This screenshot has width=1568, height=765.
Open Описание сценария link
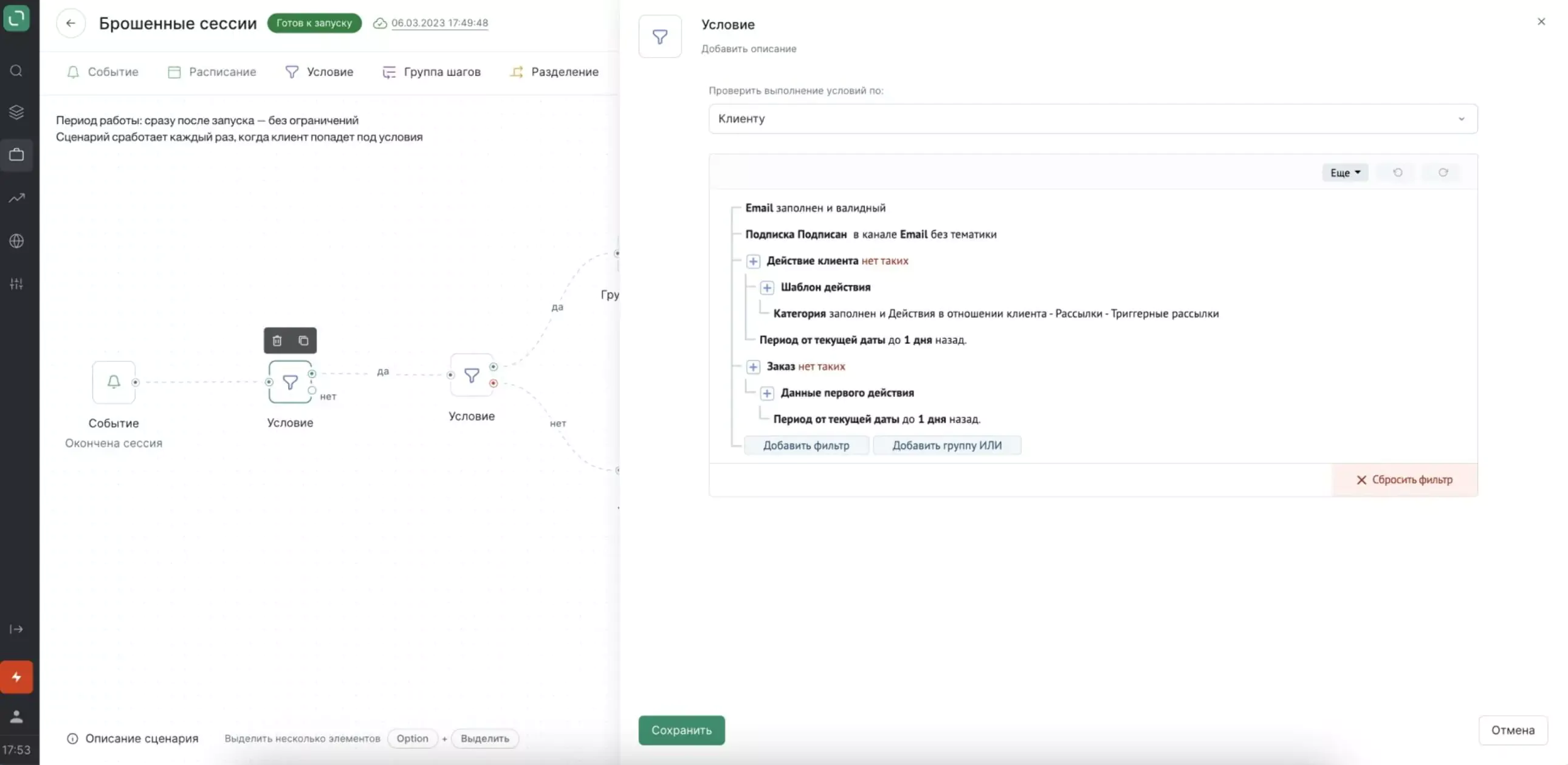click(142, 739)
